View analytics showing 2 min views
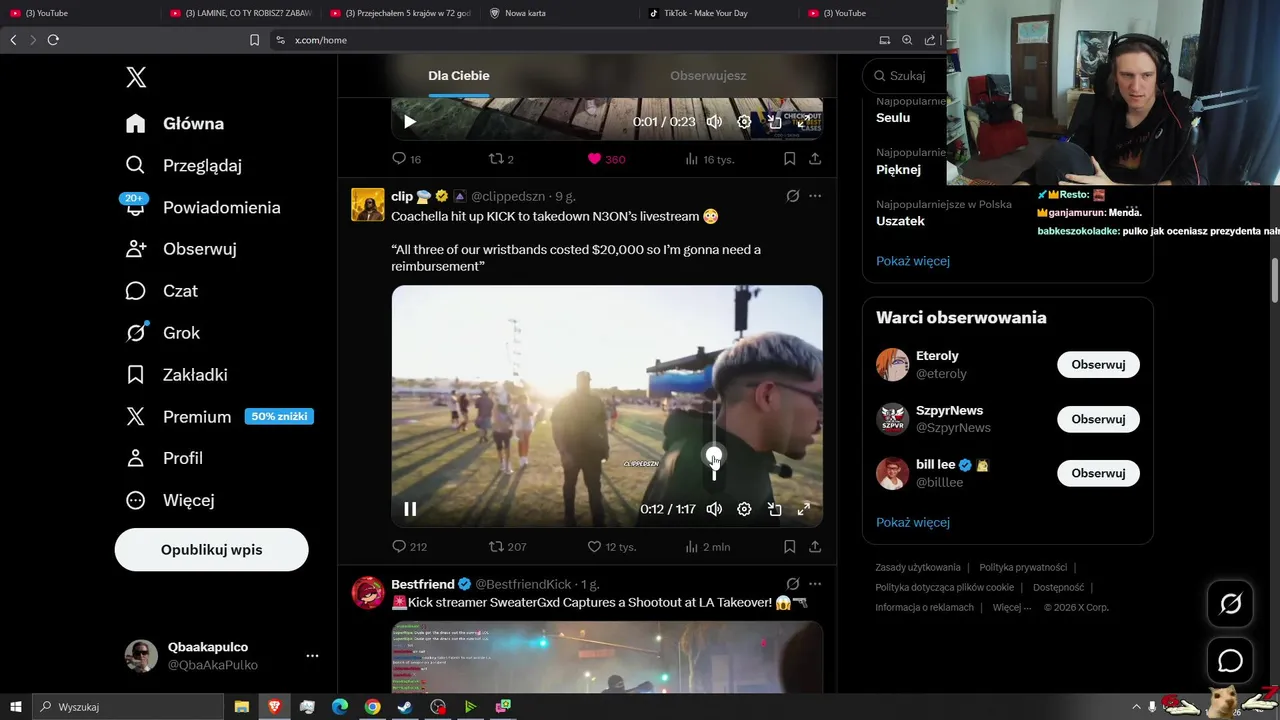 click(x=707, y=546)
